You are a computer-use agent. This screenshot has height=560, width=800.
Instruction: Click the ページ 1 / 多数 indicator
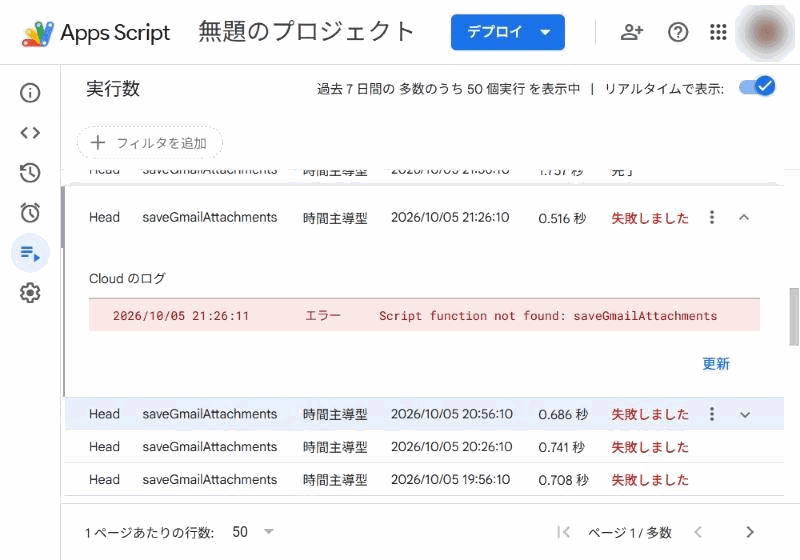(630, 532)
